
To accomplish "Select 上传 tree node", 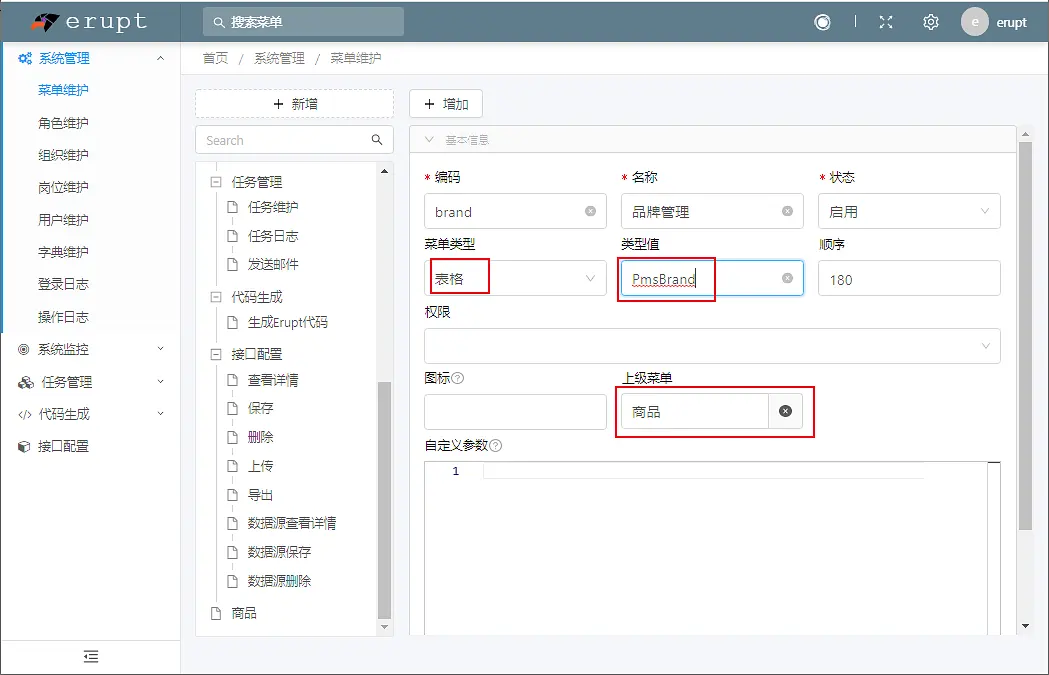I will pyautogui.click(x=260, y=466).
